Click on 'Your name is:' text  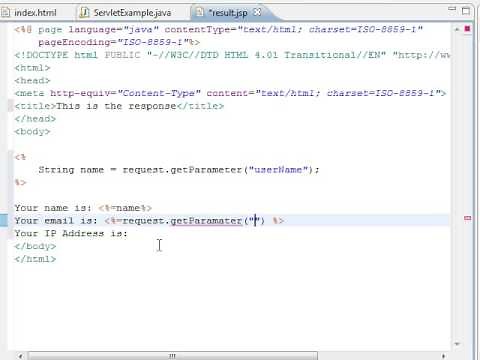click(53, 208)
